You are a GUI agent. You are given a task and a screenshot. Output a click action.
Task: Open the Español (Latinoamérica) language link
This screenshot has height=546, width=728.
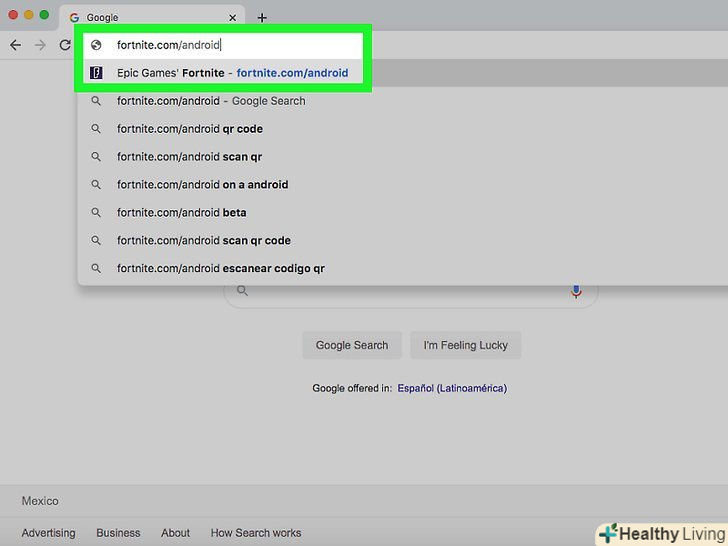point(452,388)
